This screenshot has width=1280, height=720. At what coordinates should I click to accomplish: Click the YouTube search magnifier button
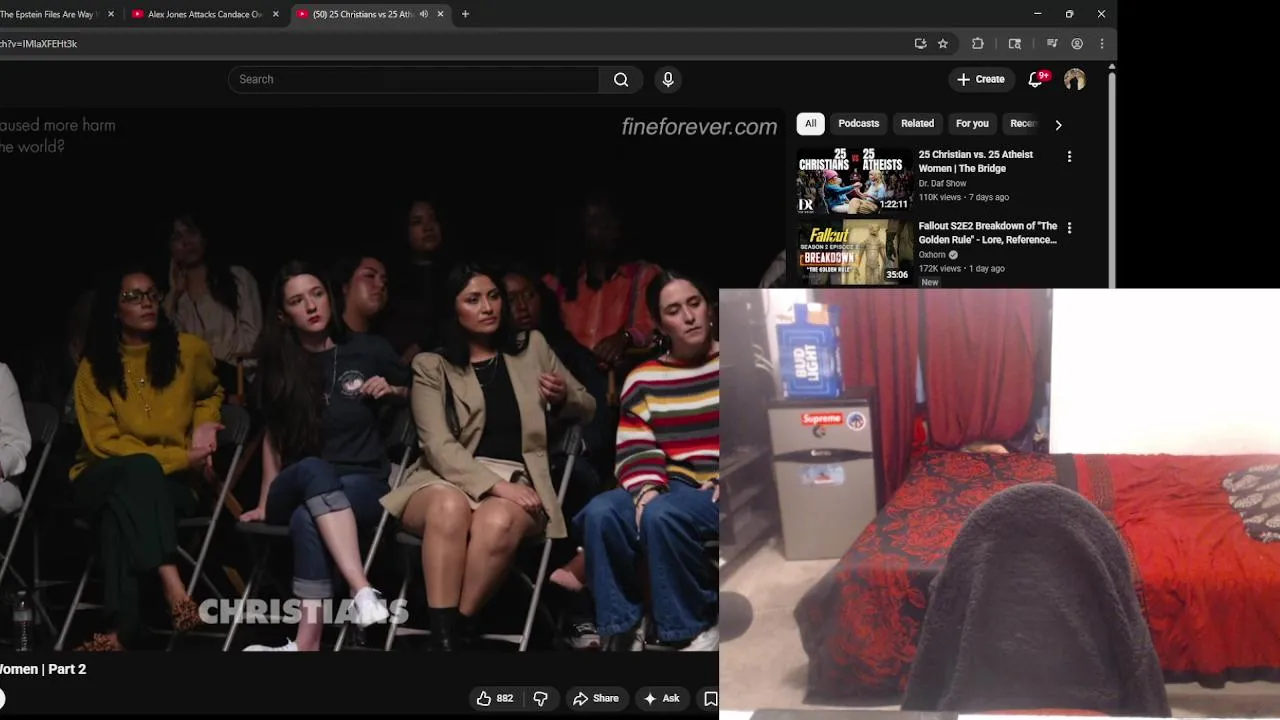[621, 79]
